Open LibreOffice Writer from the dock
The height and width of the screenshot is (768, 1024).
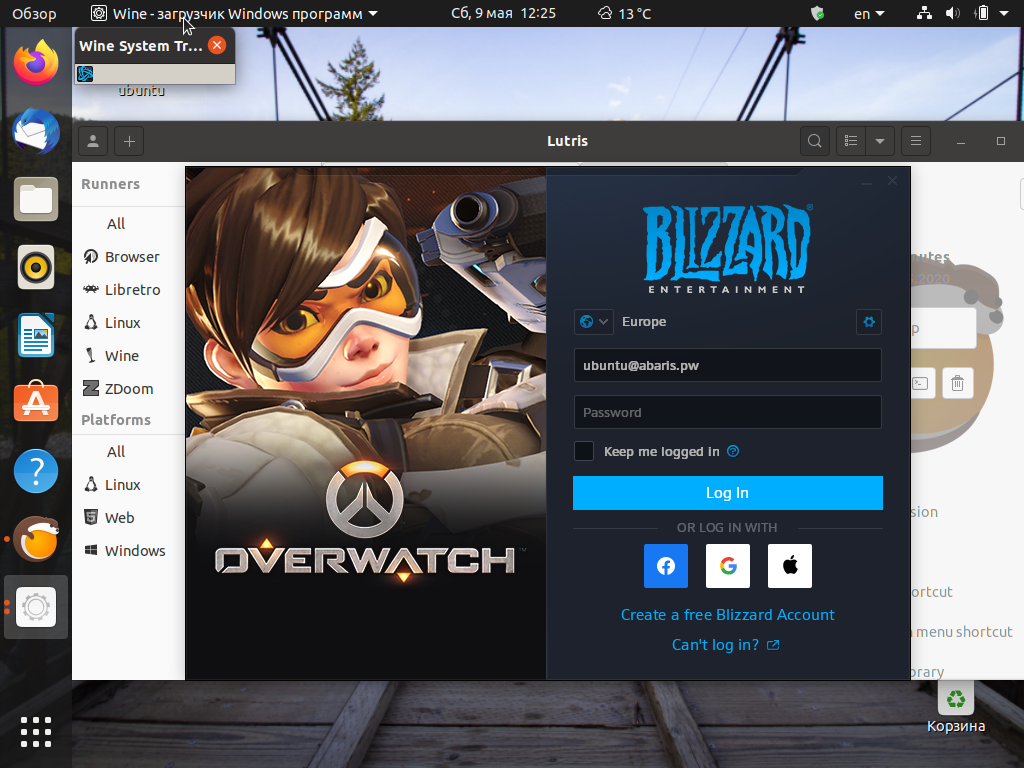pos(36,335)
